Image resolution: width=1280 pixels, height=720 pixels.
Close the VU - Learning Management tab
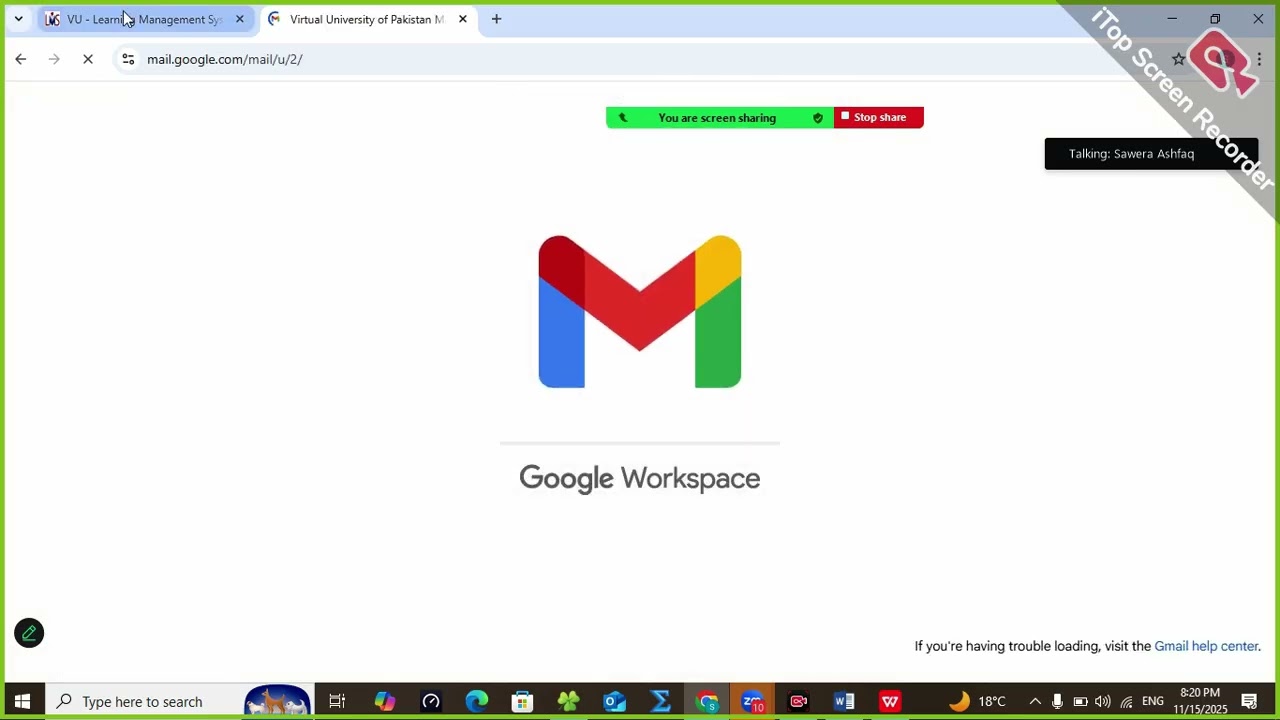[240, 19]
